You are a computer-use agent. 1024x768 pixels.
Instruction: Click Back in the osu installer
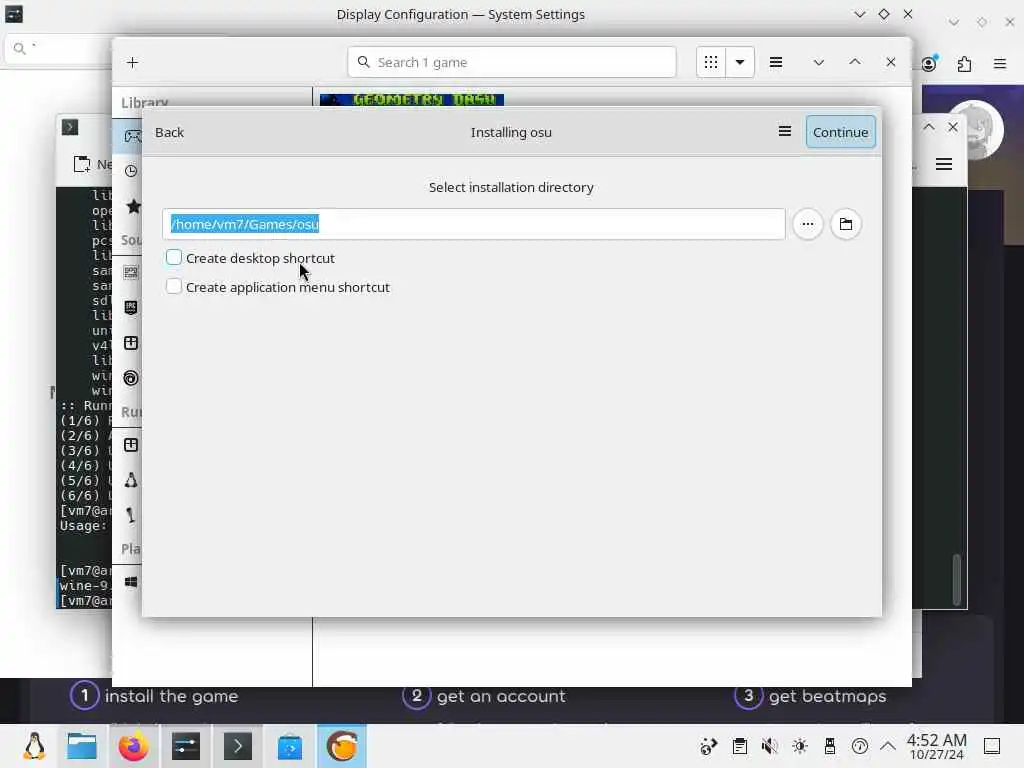pos(169,132)
